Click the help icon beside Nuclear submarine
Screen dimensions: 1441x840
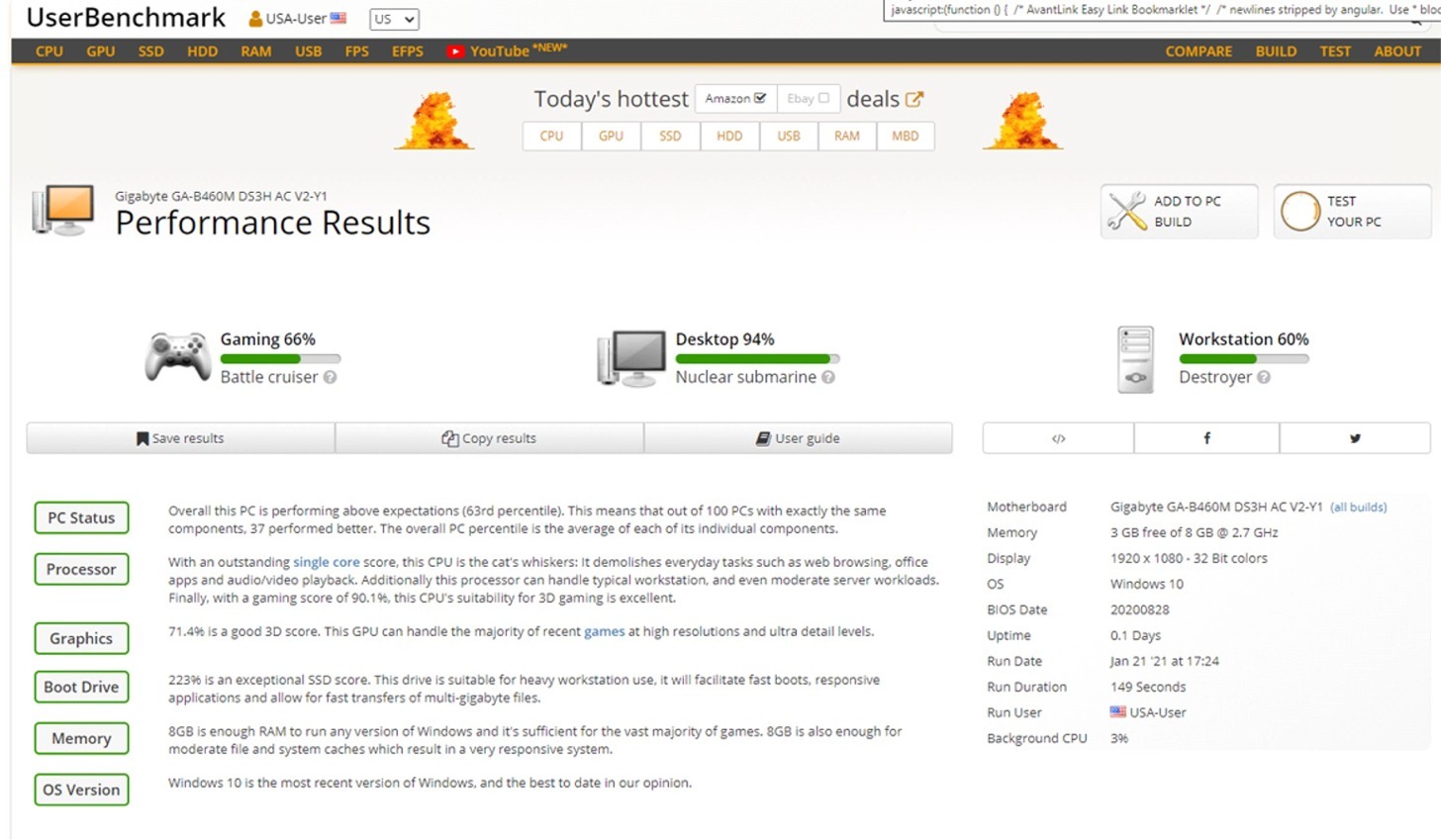click(828, 377)
